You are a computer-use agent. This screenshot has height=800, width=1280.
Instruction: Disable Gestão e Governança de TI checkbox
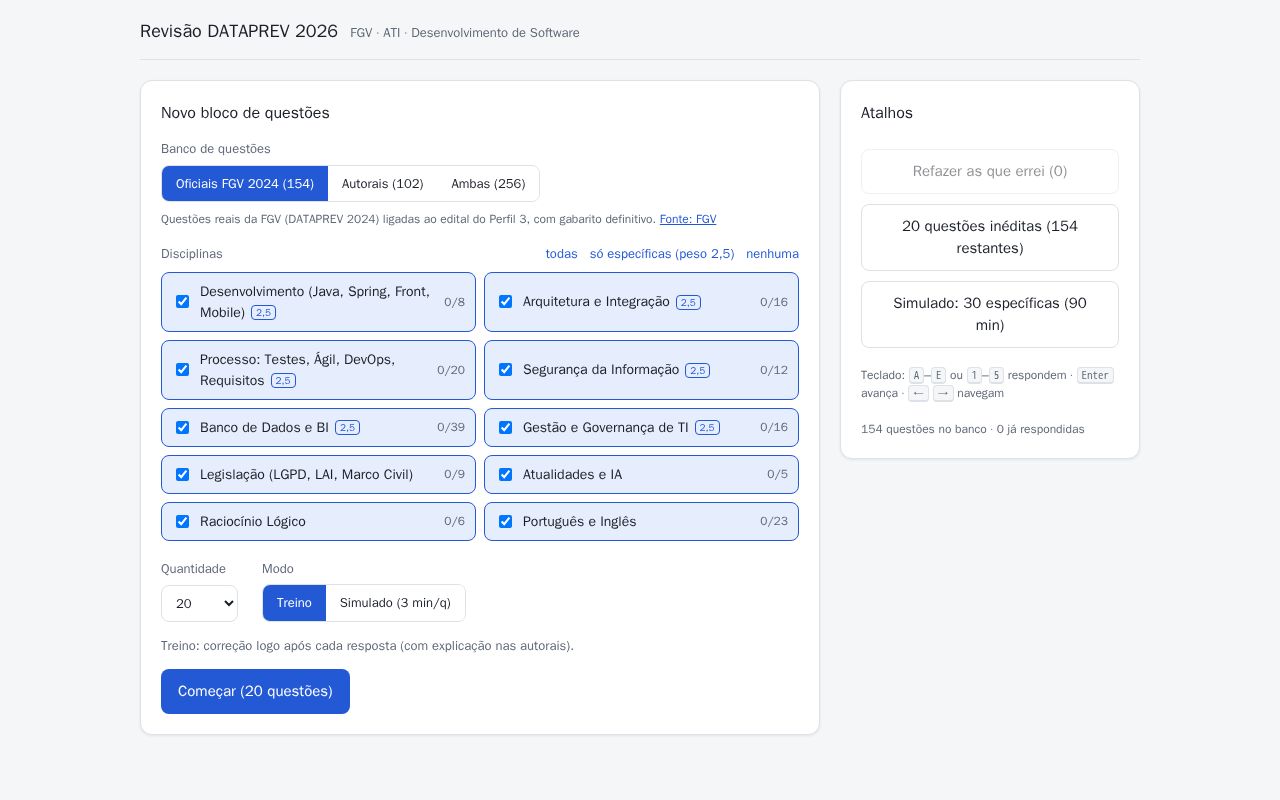505,427
